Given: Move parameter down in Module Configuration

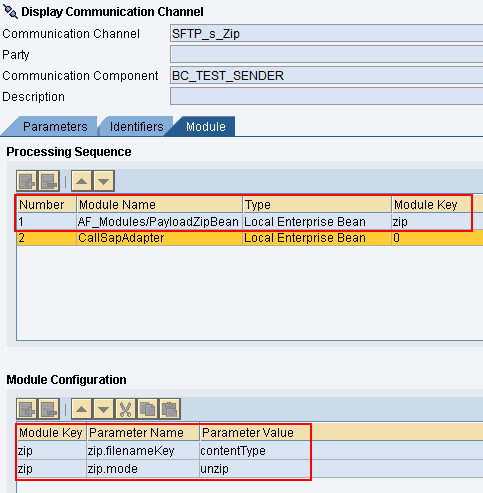Looking at the screenshot, I should pos(104,409).
